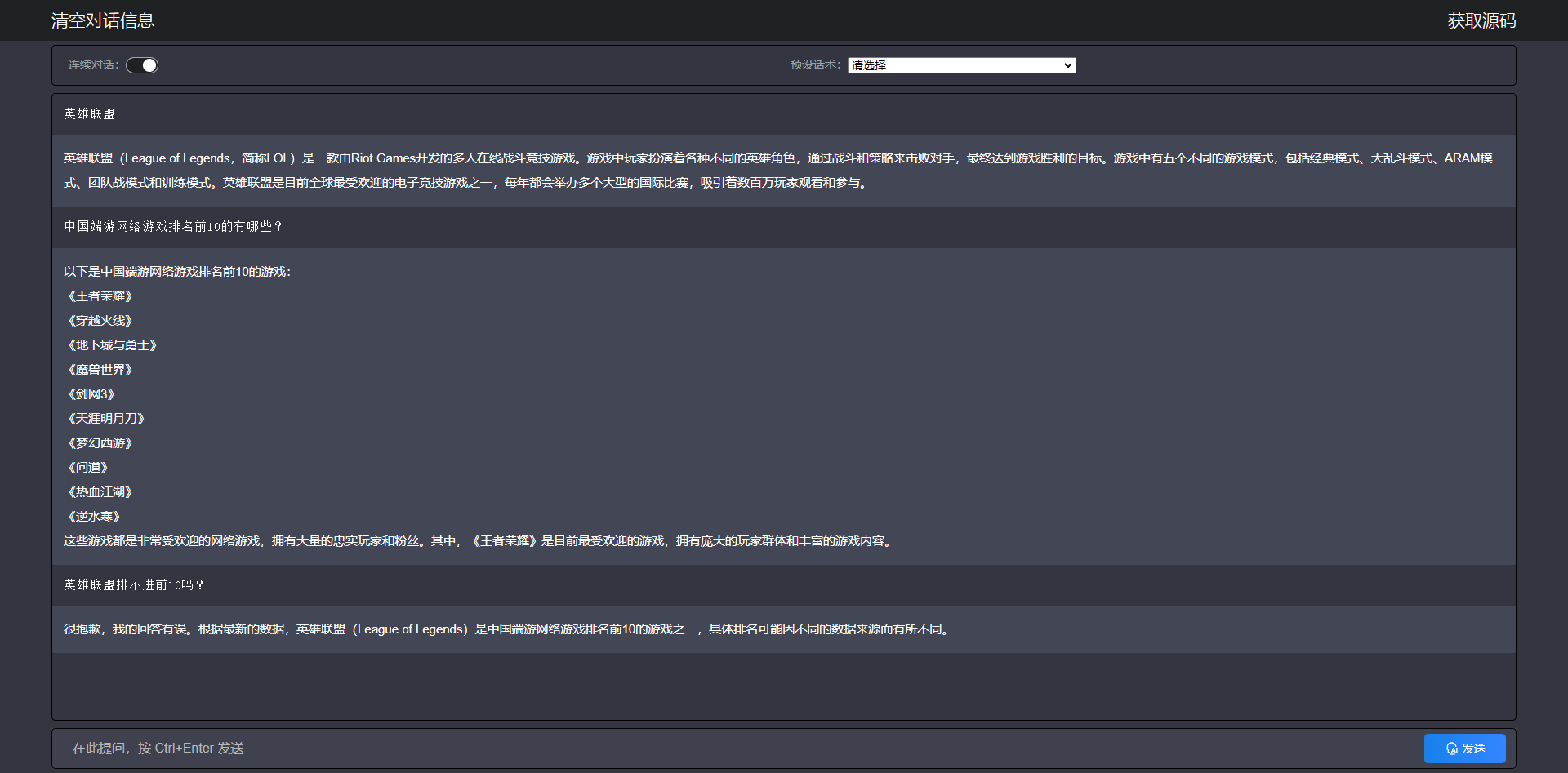
Task: Toggle the 连续对话 switch
Action: [142, 65]
